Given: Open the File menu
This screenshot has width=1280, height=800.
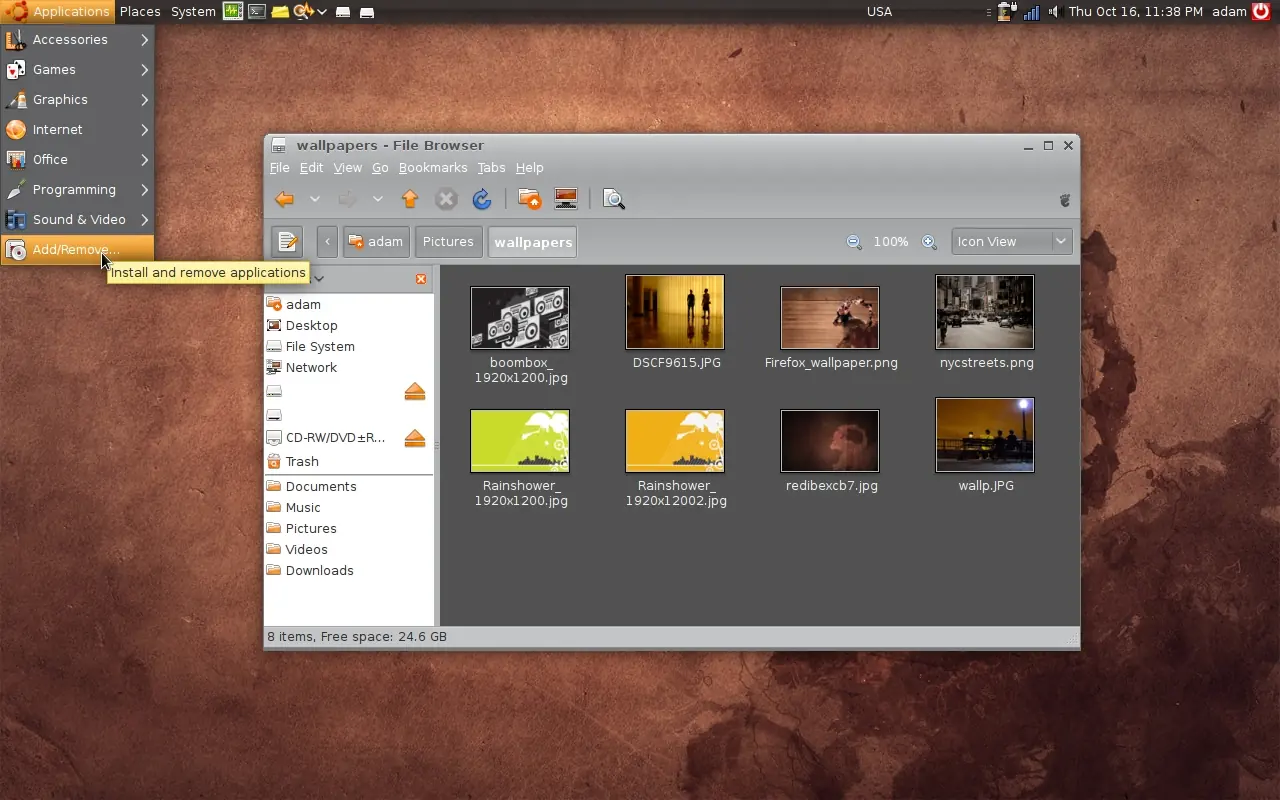Looking at the screenshot, I should coord(280,168).
